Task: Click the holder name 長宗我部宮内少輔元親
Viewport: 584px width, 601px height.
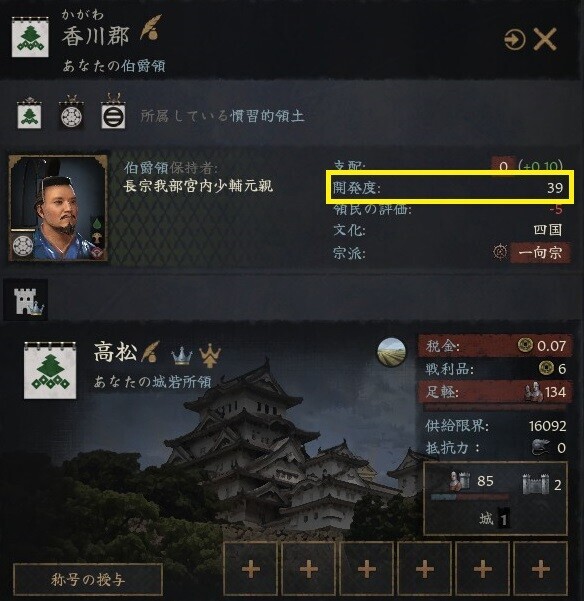Action: 198,186
